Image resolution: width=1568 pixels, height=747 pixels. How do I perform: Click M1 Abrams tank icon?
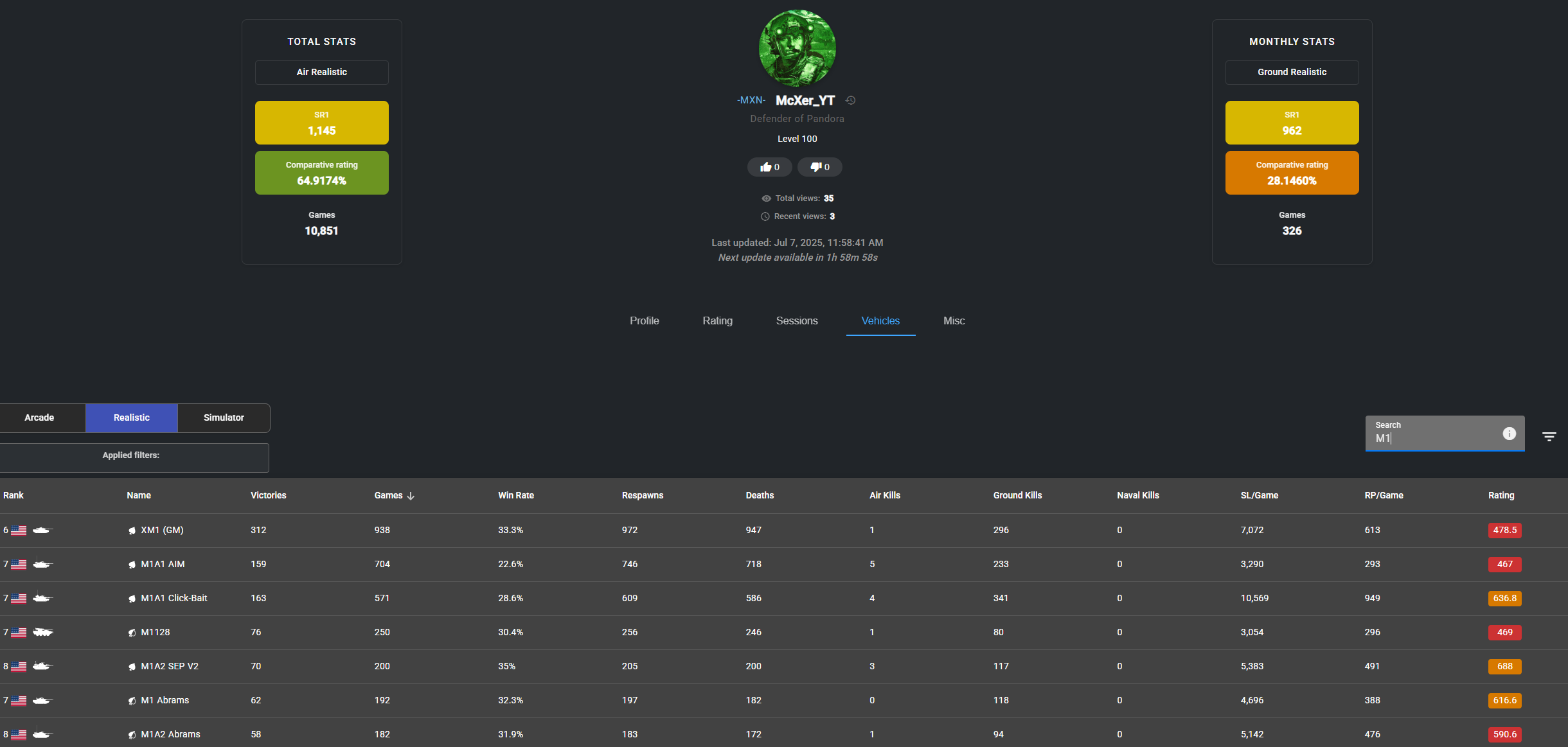coord(42,700)
